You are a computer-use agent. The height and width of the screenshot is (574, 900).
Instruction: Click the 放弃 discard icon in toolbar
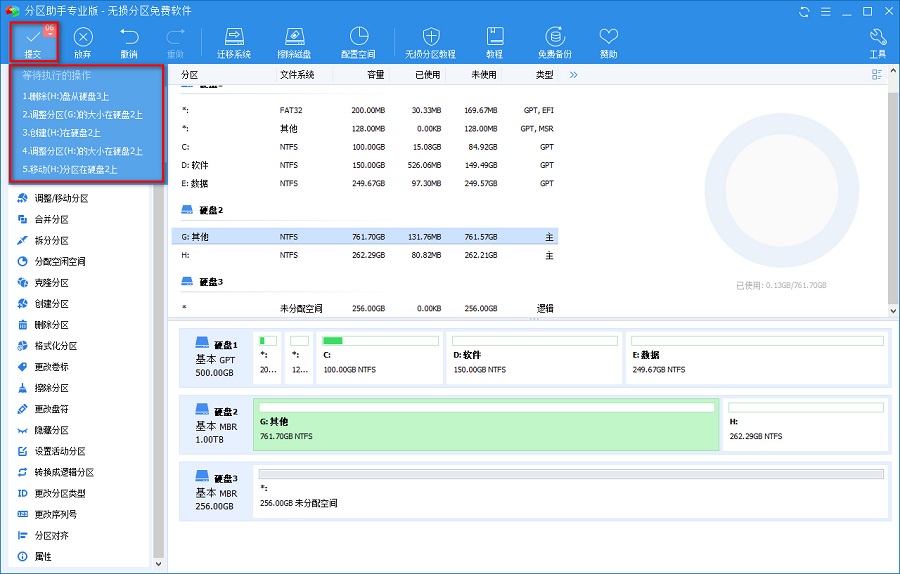click(x=82, y=38)
